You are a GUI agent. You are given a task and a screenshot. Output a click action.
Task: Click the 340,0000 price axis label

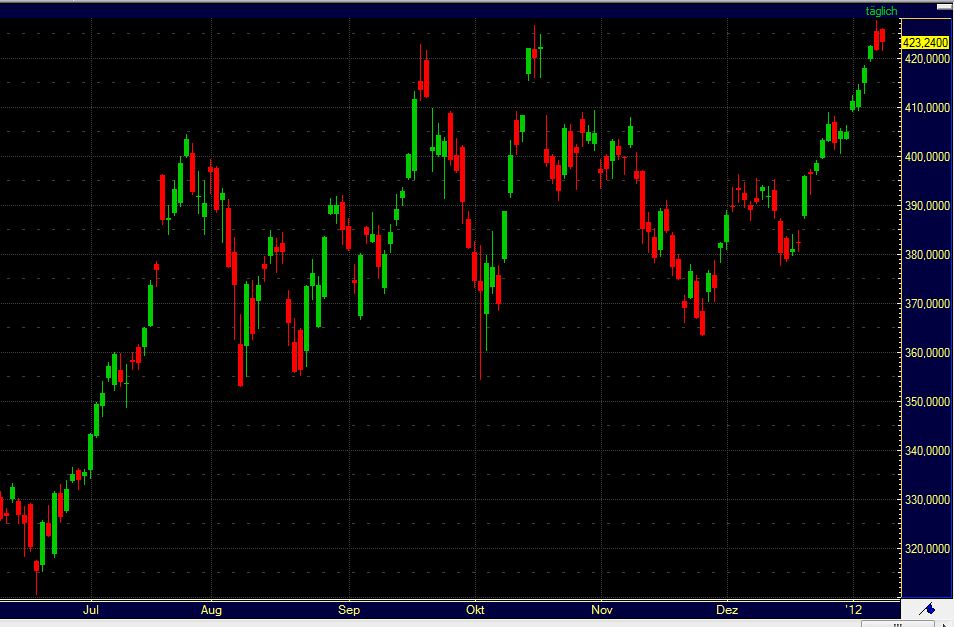[x=927, y=451]
